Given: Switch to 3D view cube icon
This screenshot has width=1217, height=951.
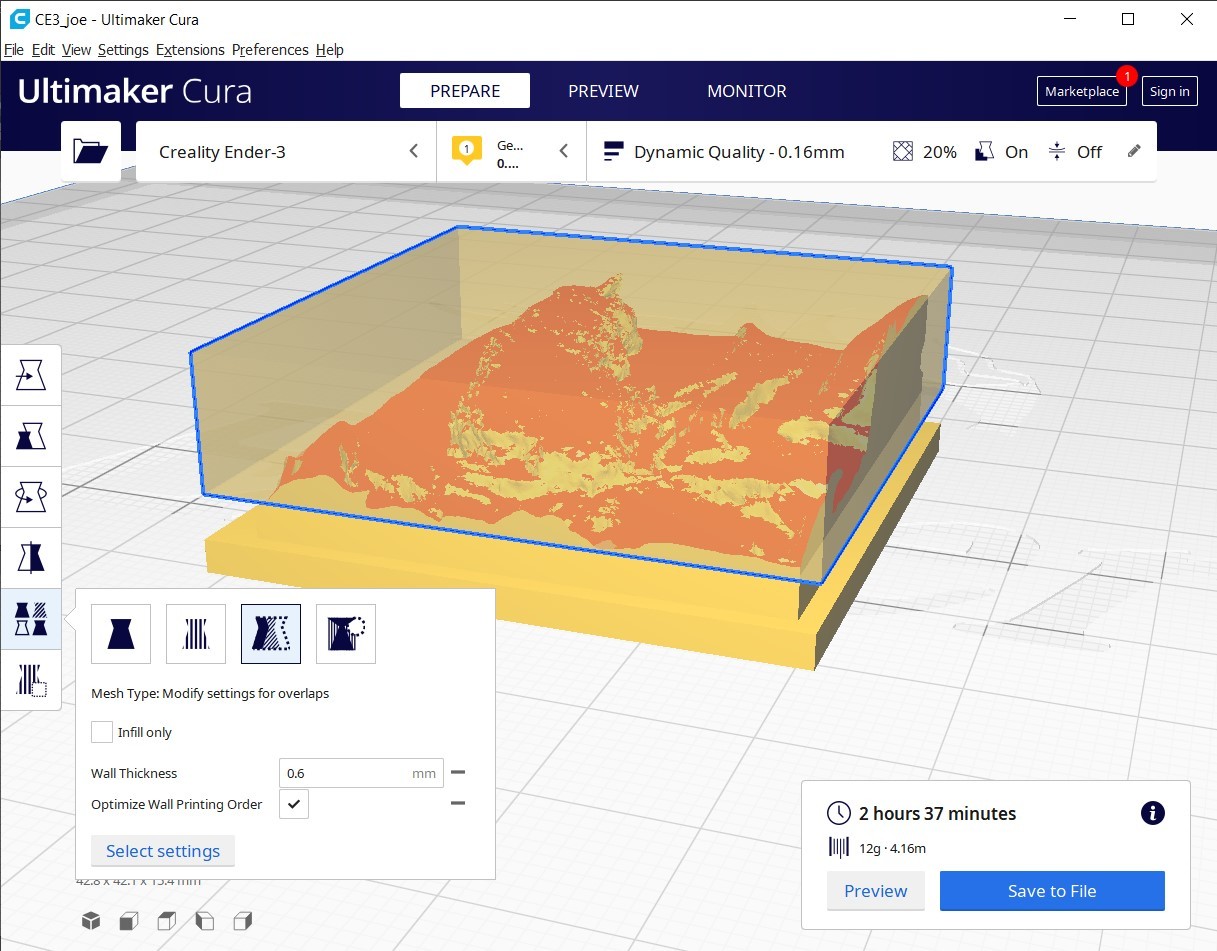Looking at the screenshot, I should (x=91, y=920).
